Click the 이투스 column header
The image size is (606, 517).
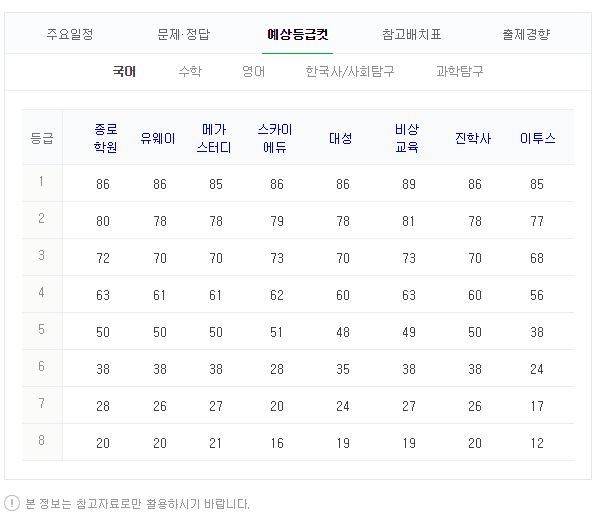(538, 138)
